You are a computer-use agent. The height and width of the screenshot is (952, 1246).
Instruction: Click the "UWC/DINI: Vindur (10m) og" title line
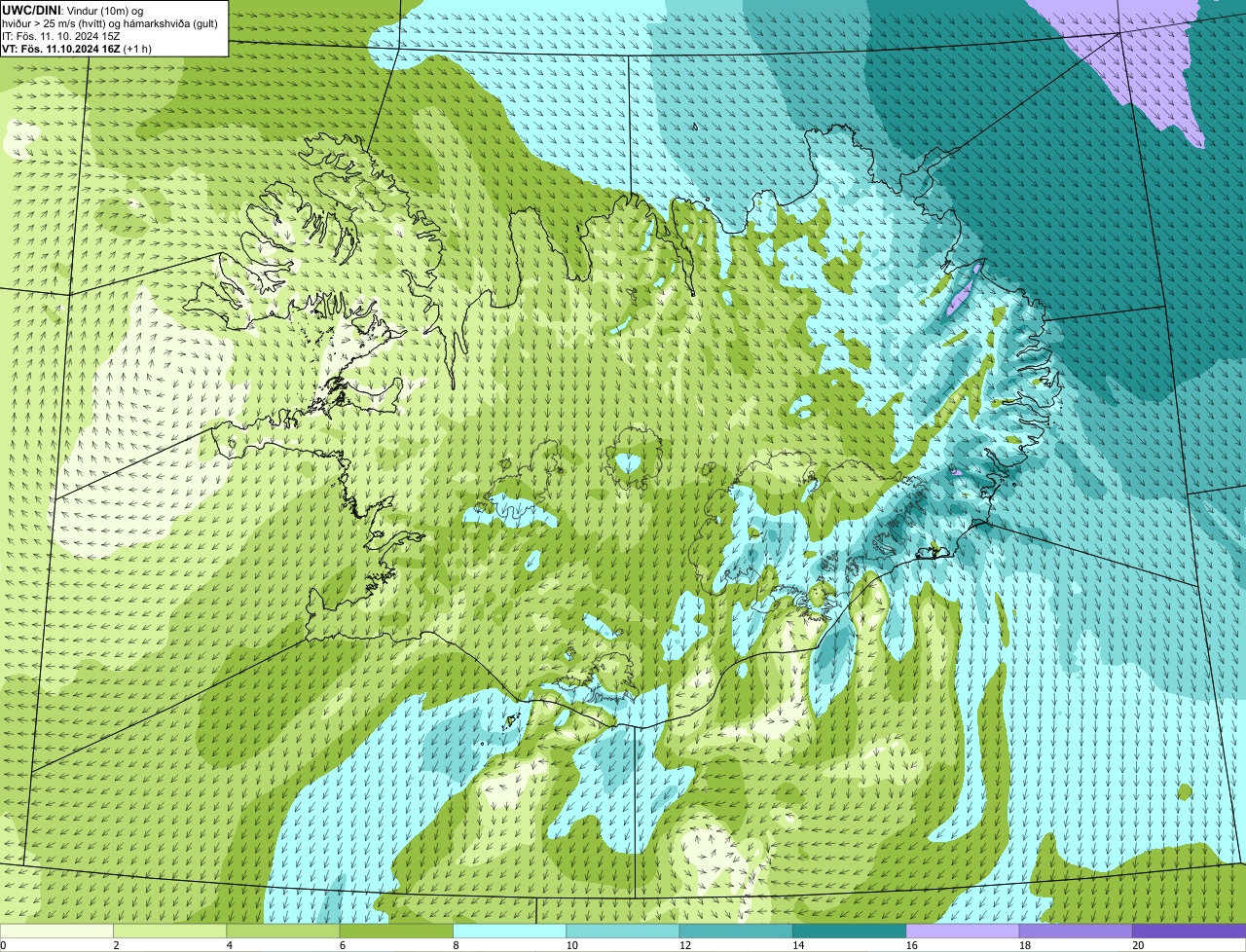[72, 10]
